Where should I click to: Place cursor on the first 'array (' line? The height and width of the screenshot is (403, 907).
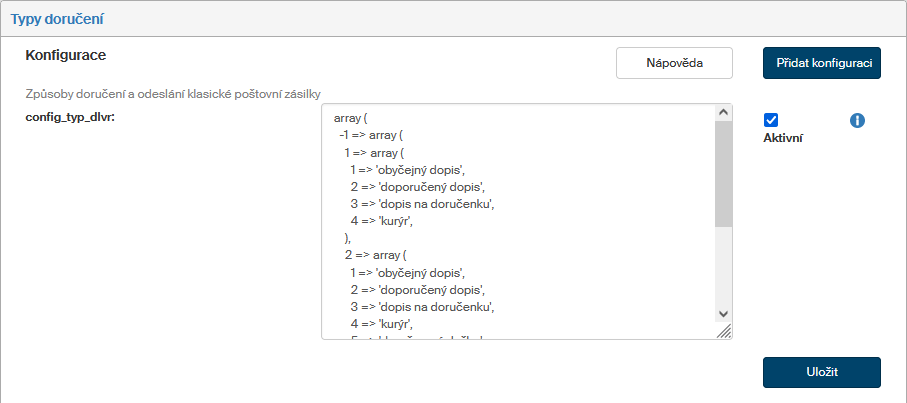pos(352,118)
